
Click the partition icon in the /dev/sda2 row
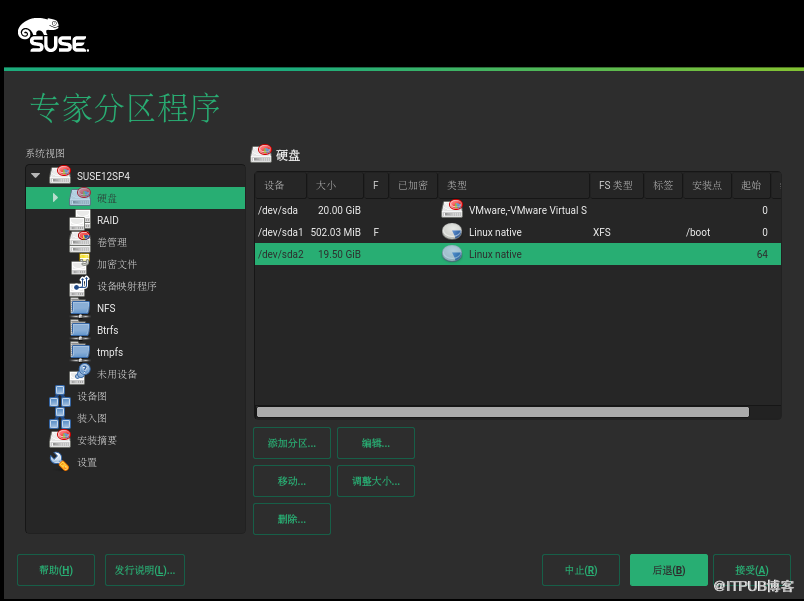pyautogui.click(x=452, y=253)
